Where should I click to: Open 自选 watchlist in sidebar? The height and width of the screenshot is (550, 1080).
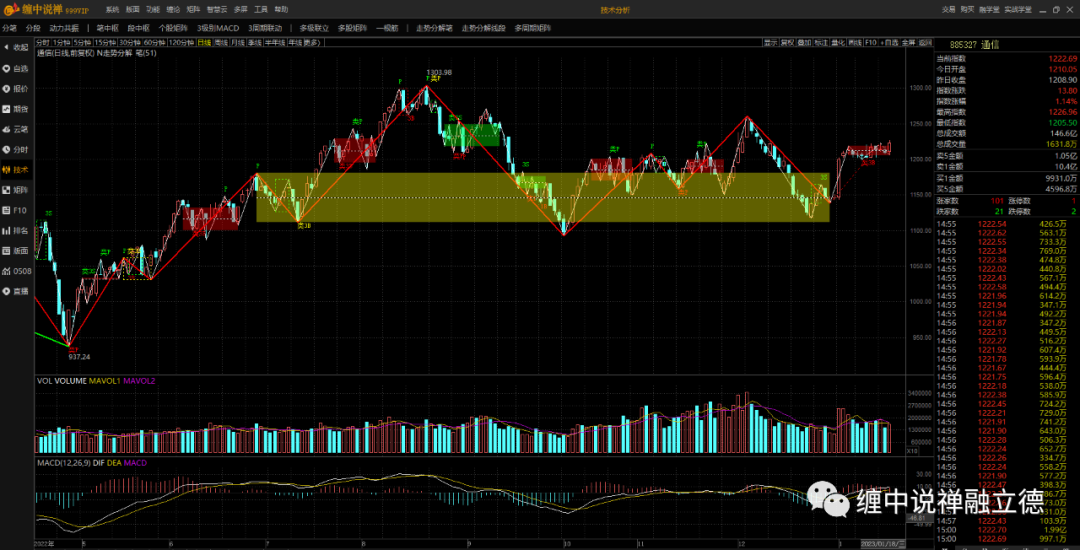click(16, 68)
